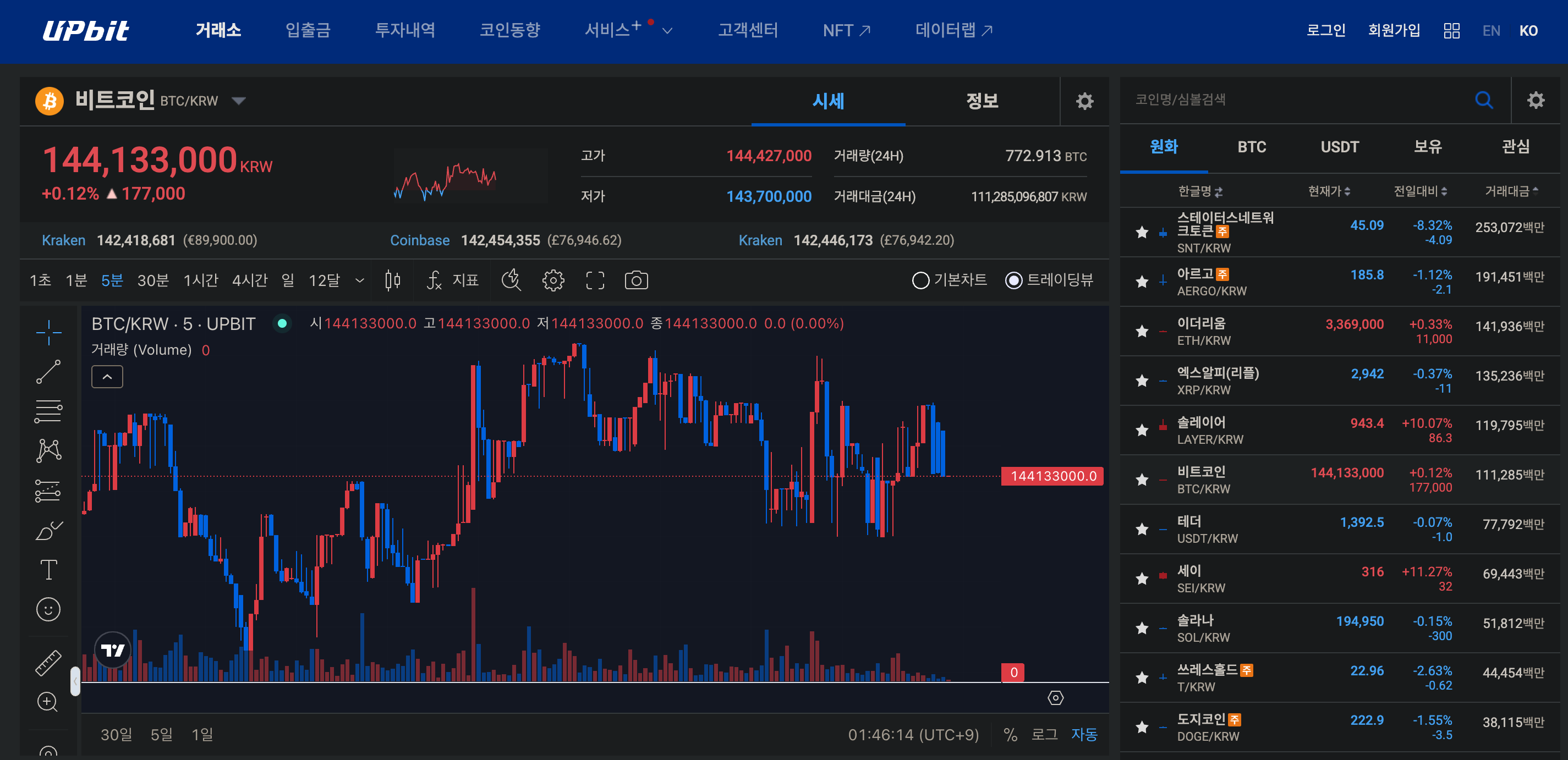Select the brush drawing tool
This screenshot has width=1568, height=760.
click(48, 530)
